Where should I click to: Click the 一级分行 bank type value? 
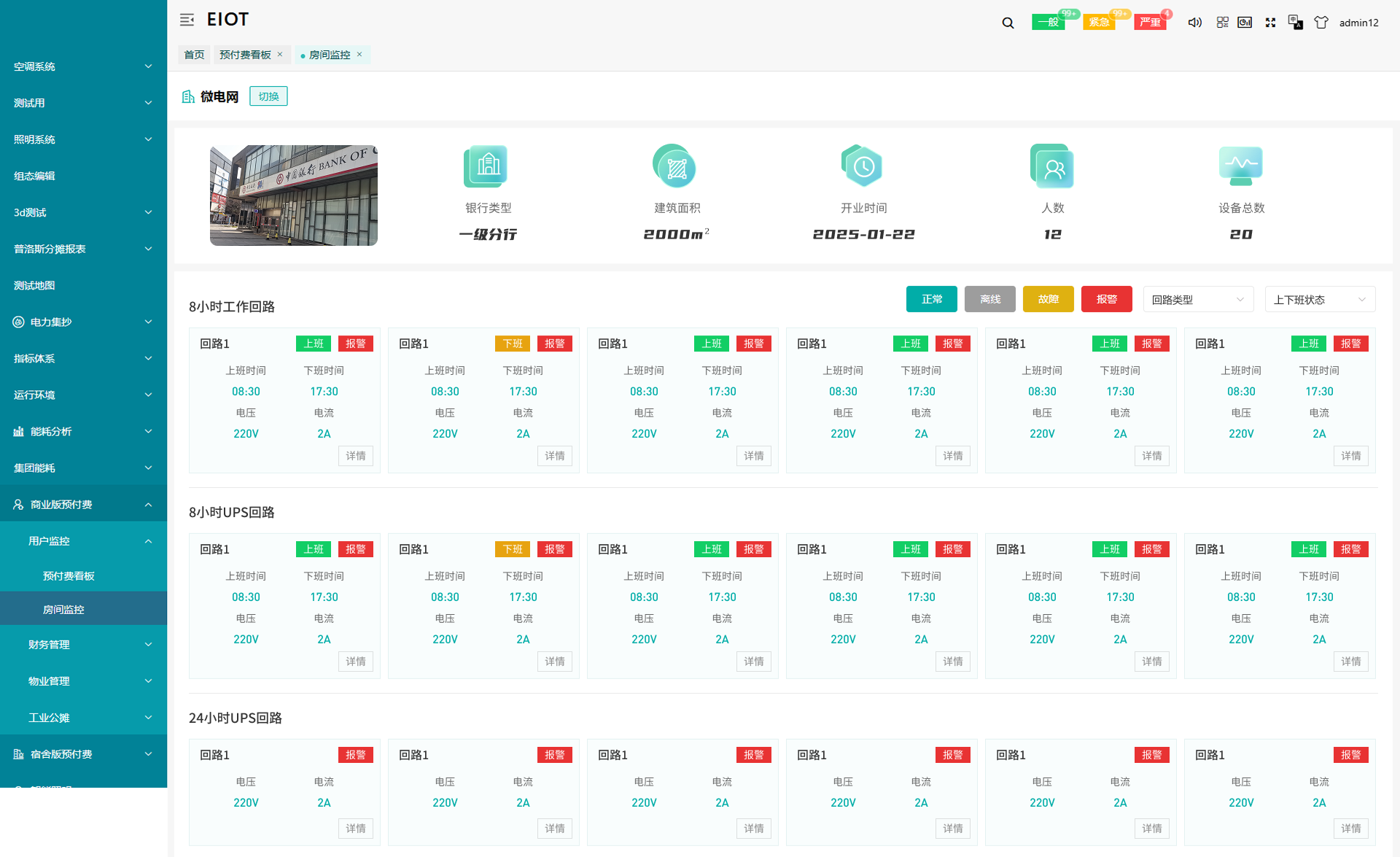488,234
